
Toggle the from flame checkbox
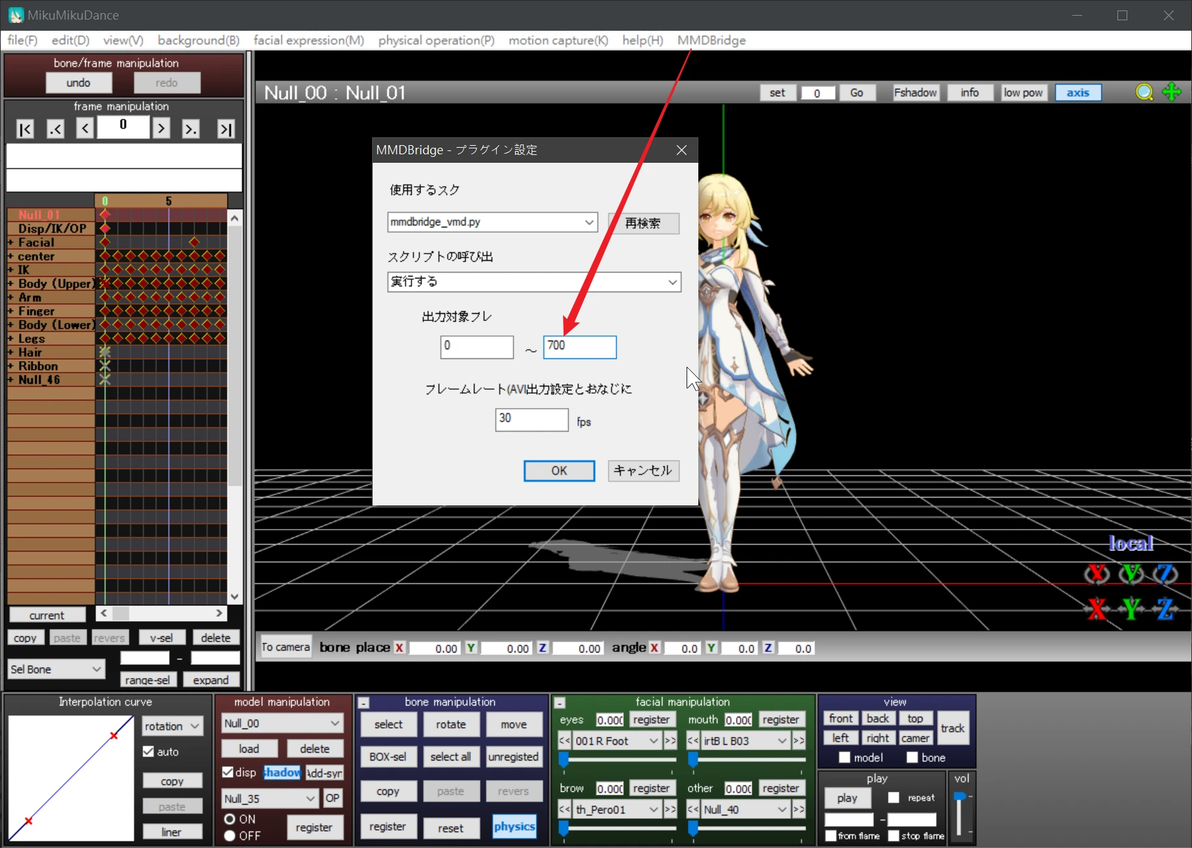[x=830, y=836]
